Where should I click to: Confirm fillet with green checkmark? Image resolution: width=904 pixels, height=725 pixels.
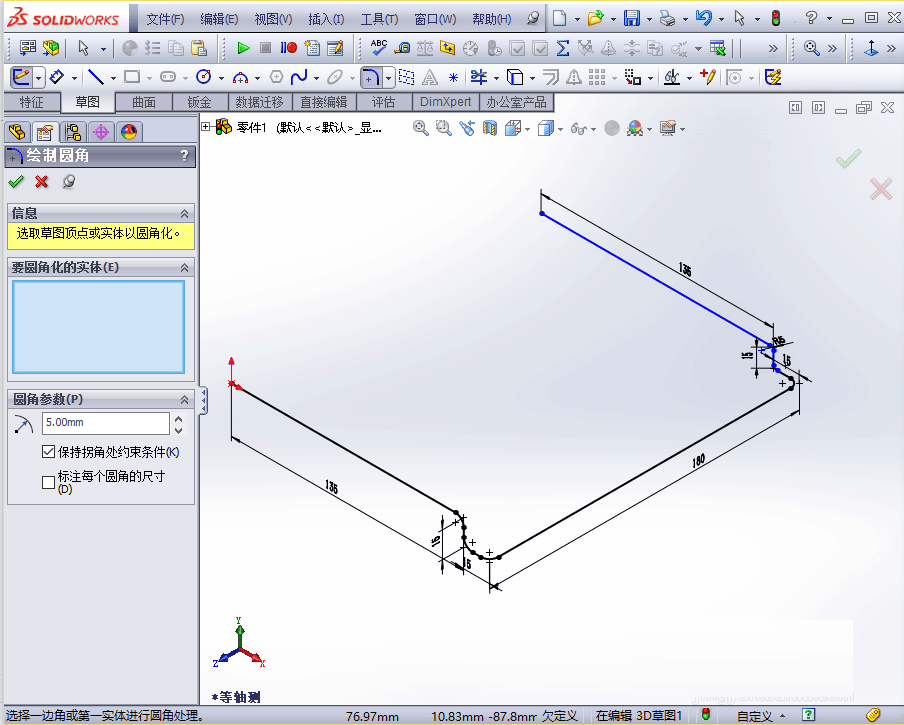(15, 182)
